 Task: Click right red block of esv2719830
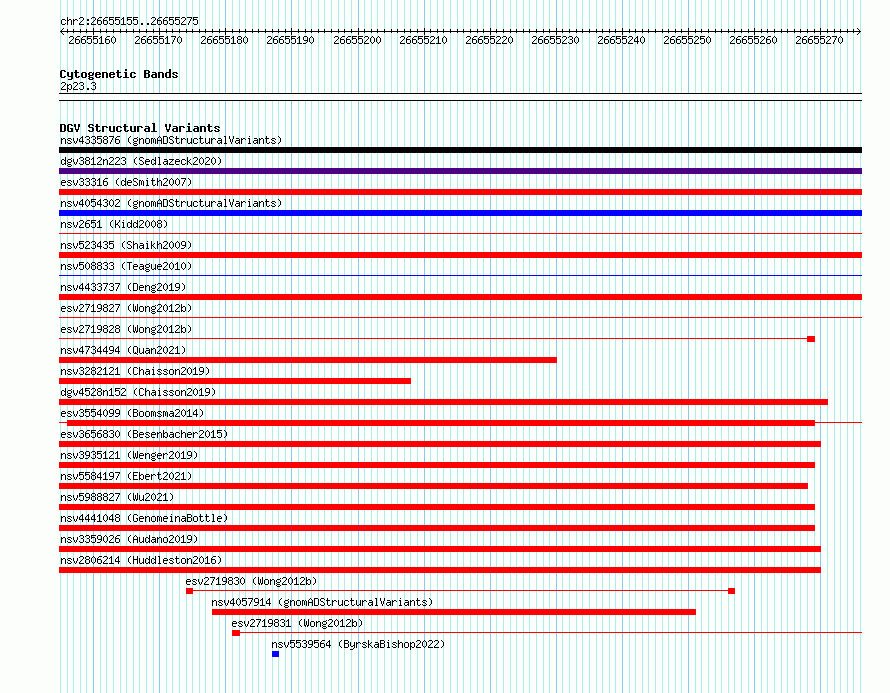[x=732, y=591]
